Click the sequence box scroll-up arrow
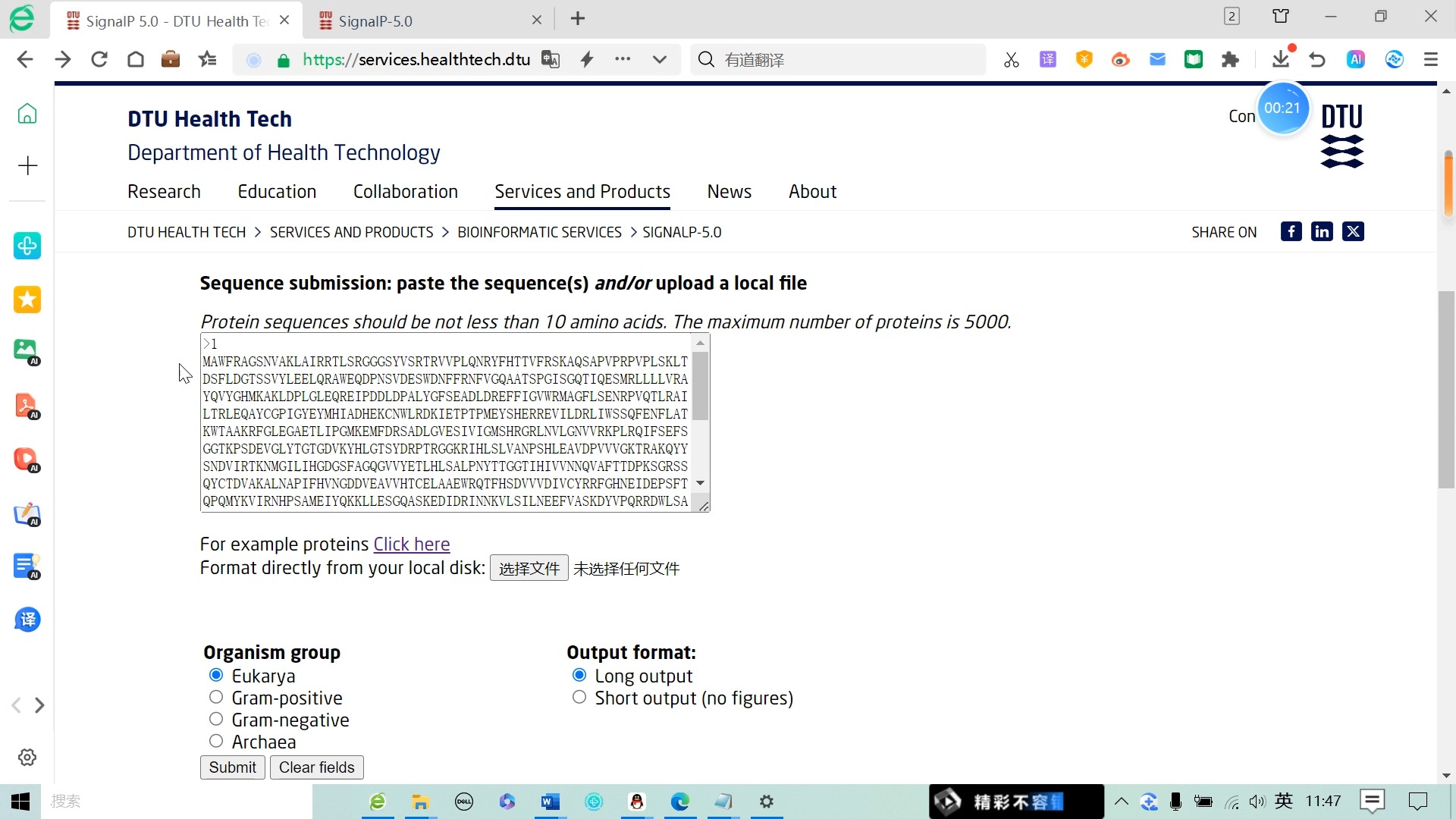 click(x=700, y=344)
